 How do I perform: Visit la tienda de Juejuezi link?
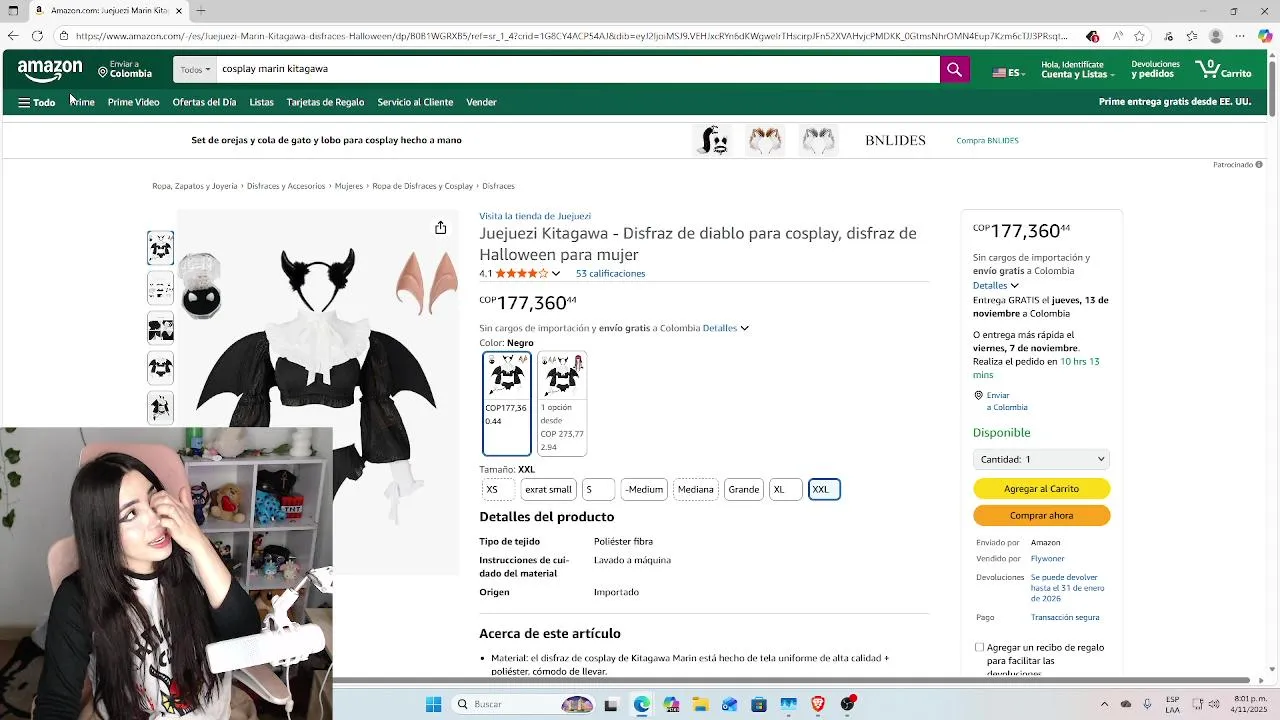pos(535,216)
